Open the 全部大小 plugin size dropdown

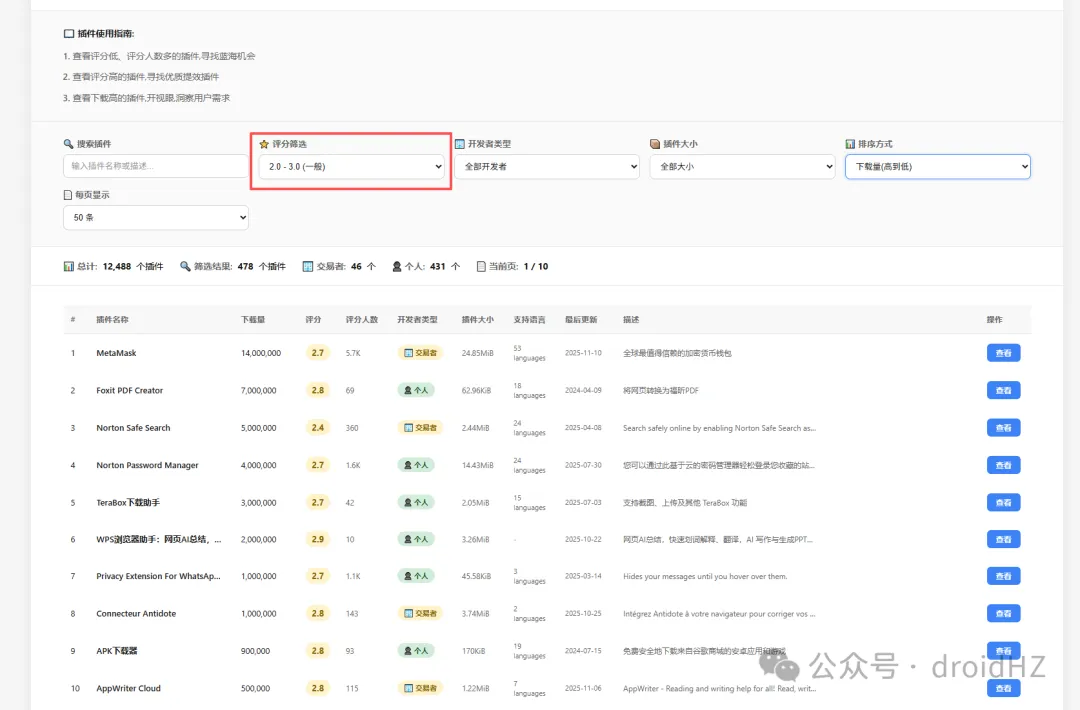tap(742, 167)
